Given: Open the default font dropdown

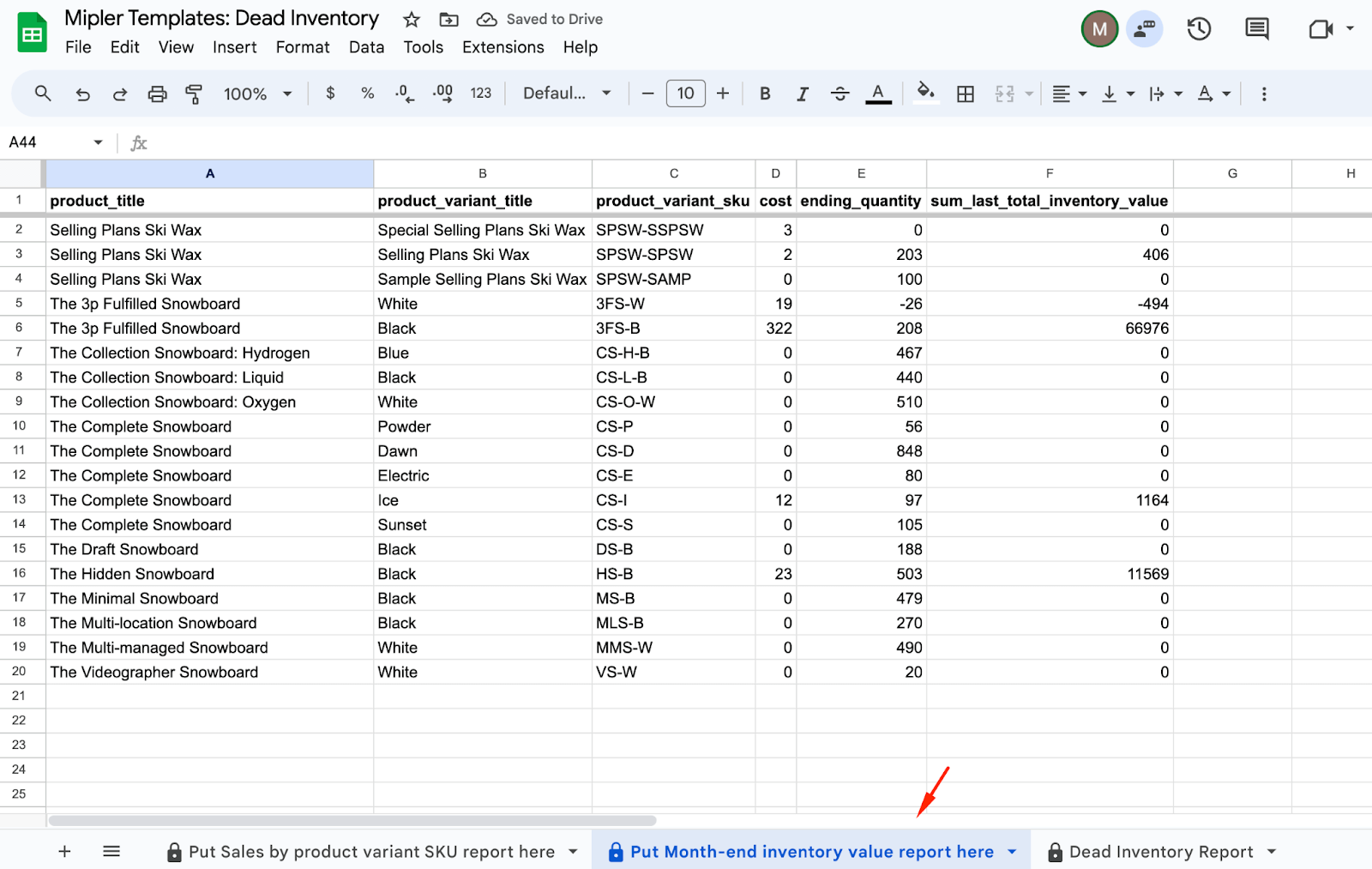Looking at the screenshot, I should pos(567,94).
